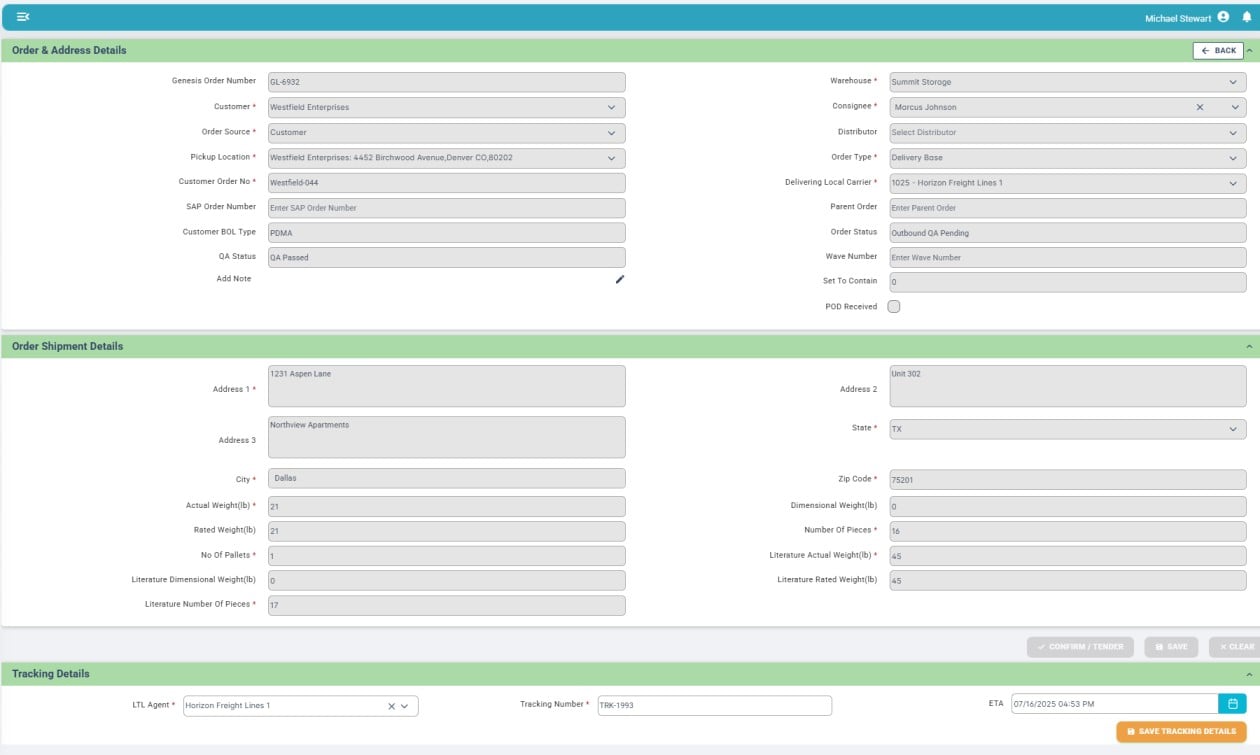The image size is (1260, 755).
Task: Open the Warehouse dropdown
Action: tap(1068, 82)
